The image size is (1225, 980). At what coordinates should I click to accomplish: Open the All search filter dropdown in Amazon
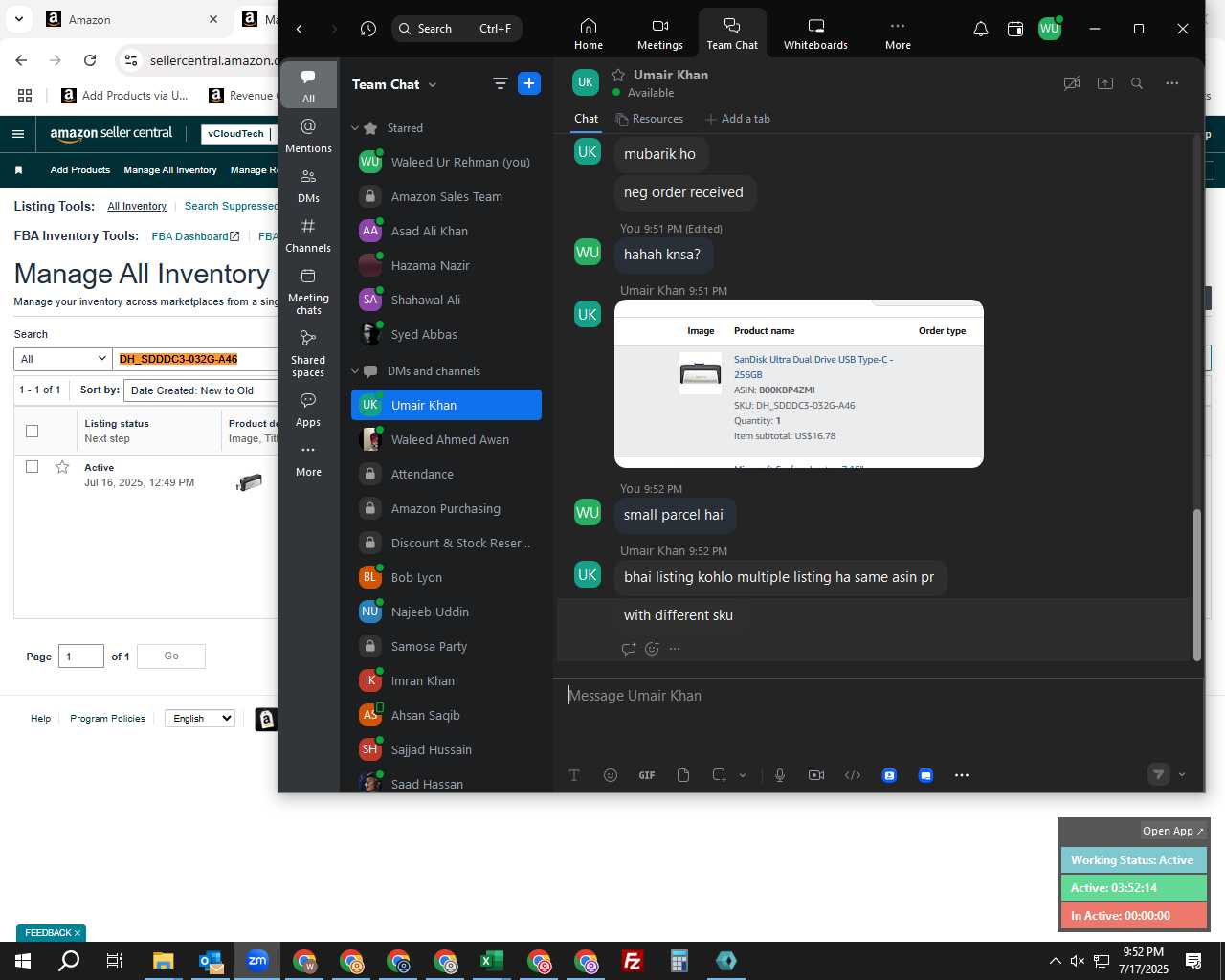[63, 359]
